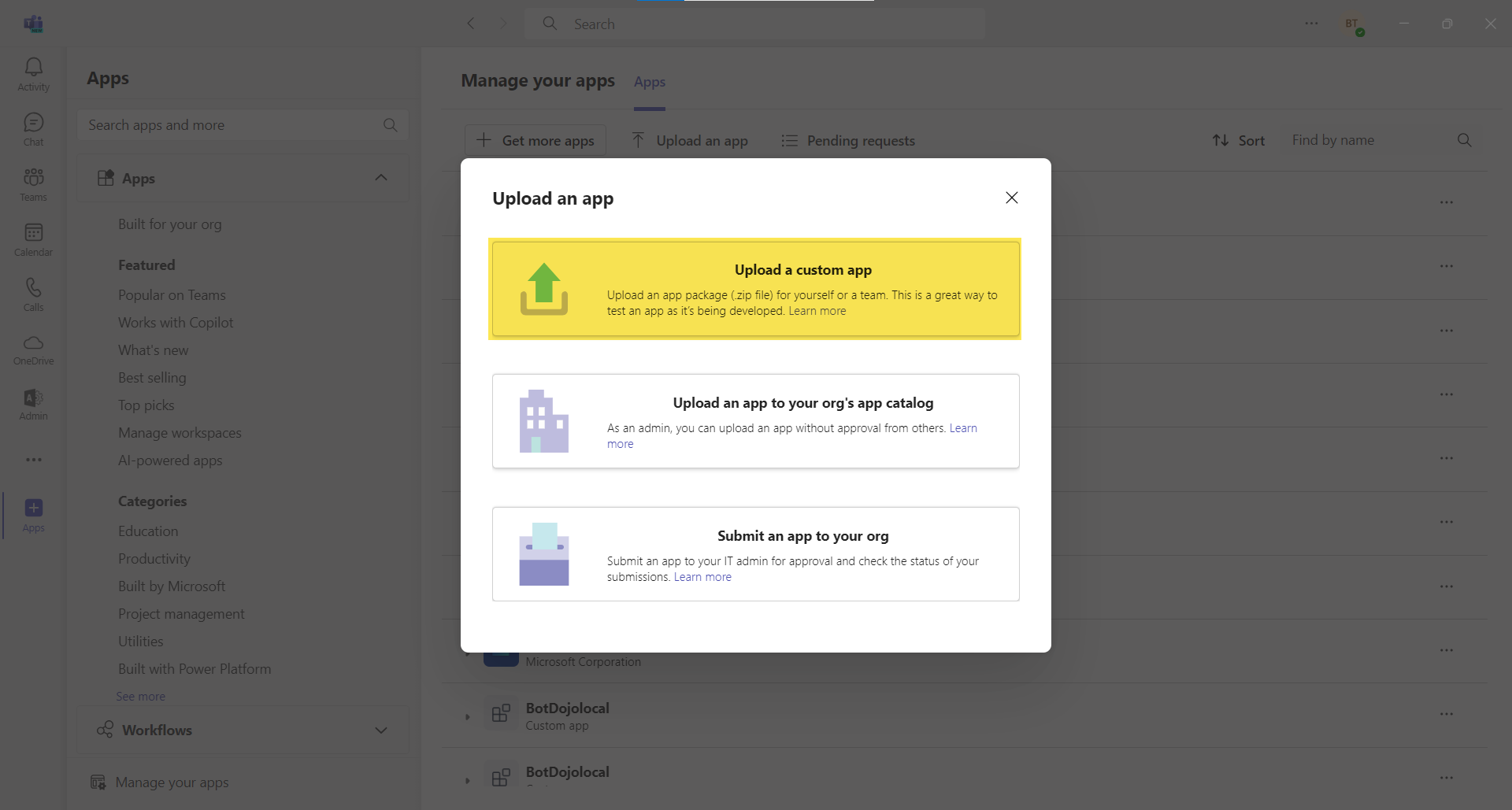Choose the Education category
Viewport: 1512px width, 810px height.
148,531
